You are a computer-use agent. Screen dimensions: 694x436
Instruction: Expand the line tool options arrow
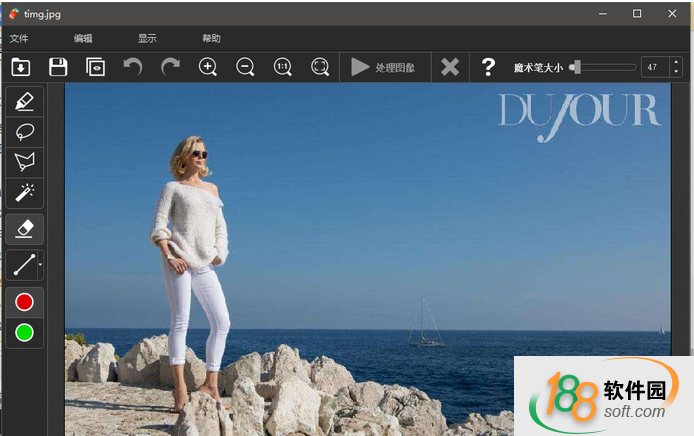pos(40,265)
